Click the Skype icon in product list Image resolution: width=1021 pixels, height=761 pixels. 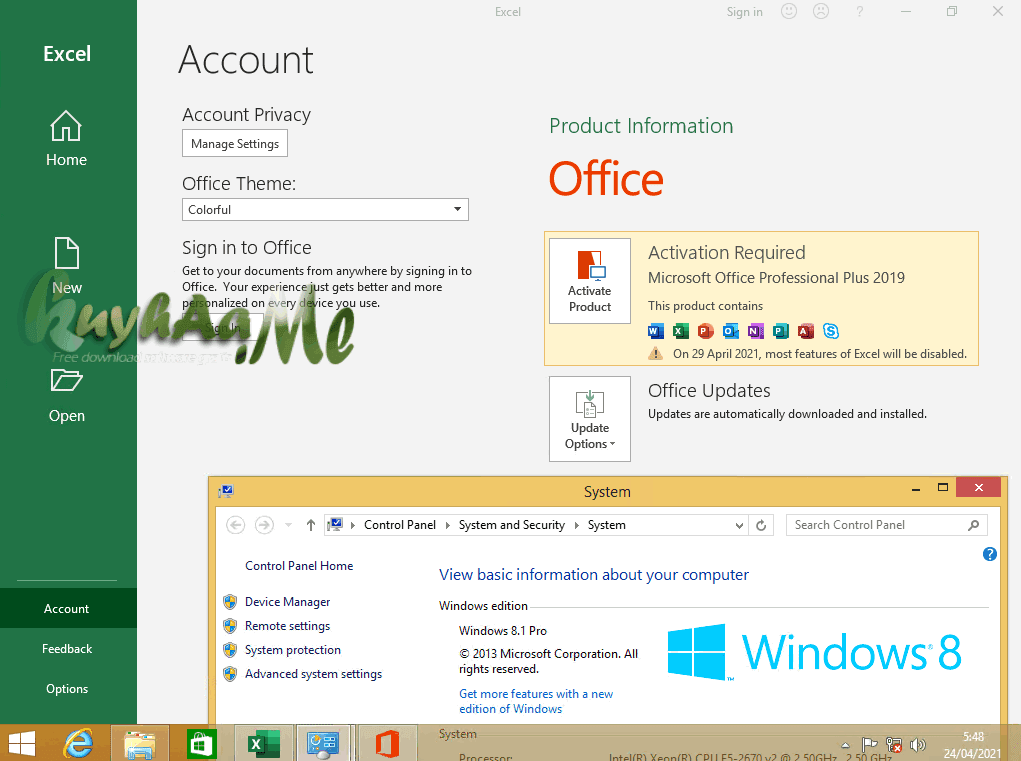point(831,331)
